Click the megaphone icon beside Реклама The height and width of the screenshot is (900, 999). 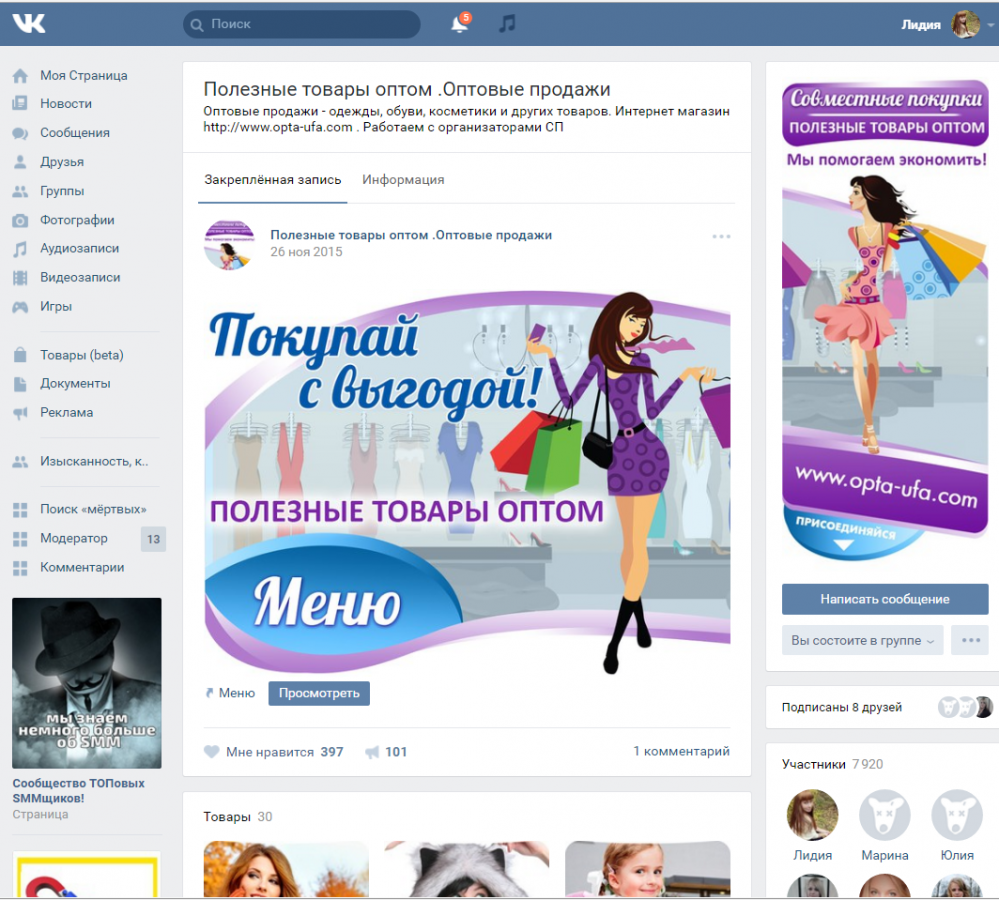click(20, 413)
